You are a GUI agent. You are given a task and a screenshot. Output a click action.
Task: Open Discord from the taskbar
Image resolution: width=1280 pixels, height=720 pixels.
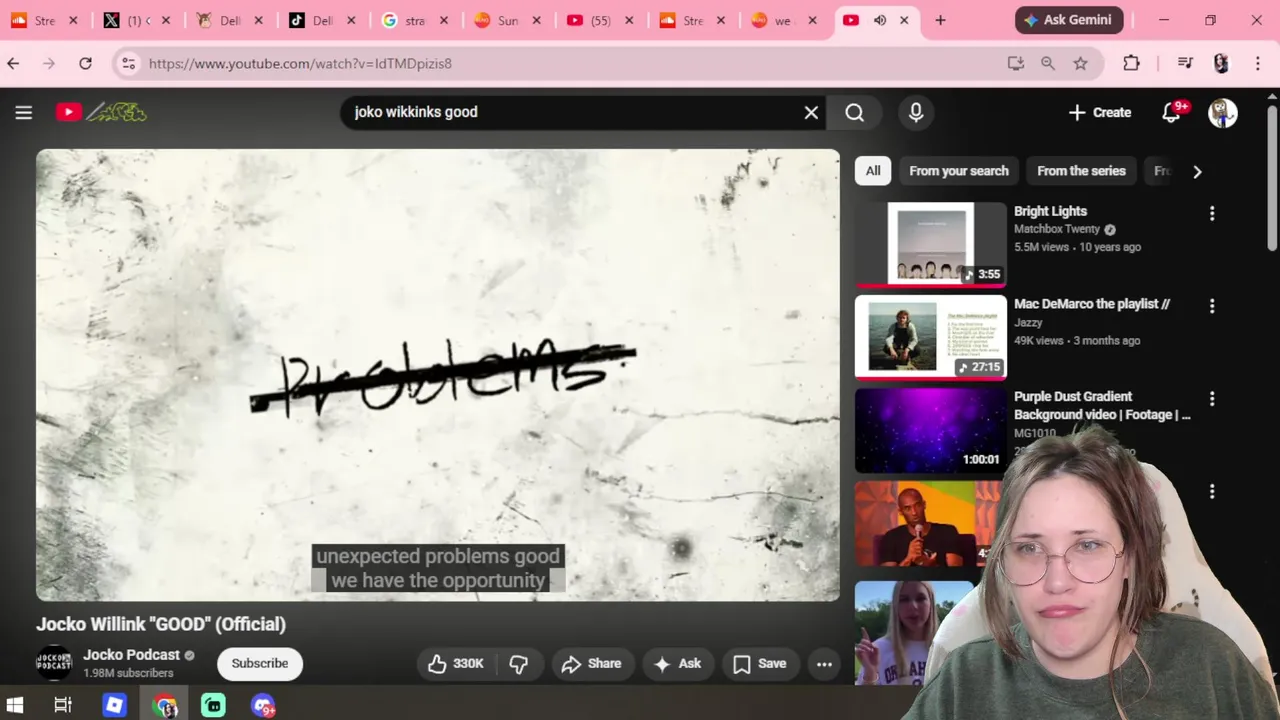coord(263,706)
